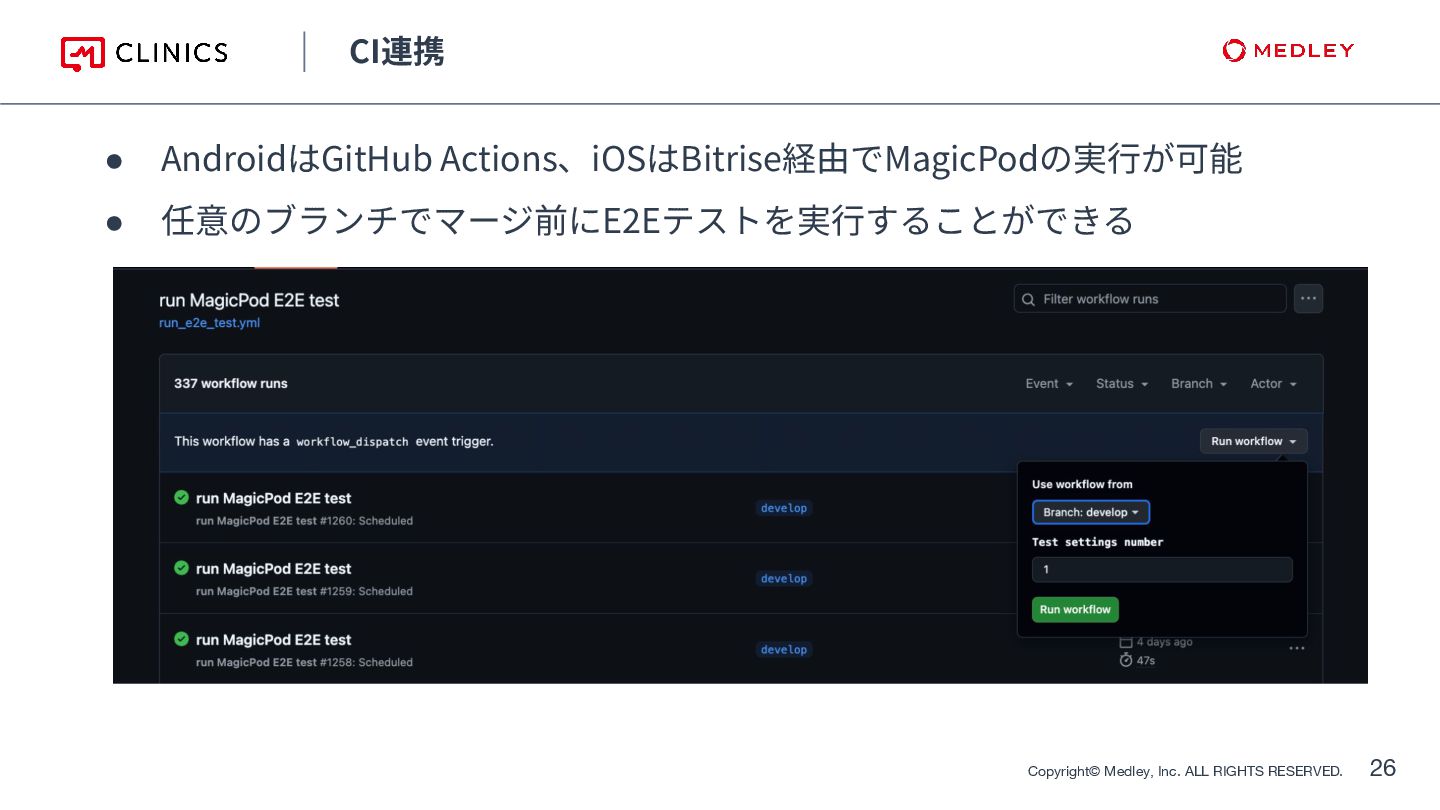Toggle the grey Run workflow dropdown button
The height and width of the screenshot is (810, 1440).
(x=1253, y=441)
